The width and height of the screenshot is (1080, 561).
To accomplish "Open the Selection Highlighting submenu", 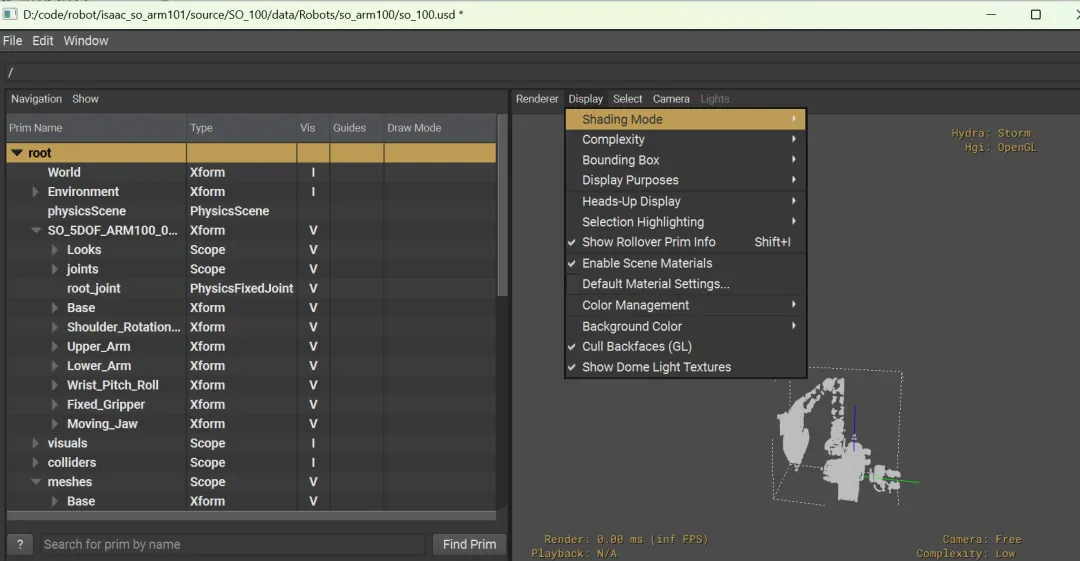I will pos(685,222).
